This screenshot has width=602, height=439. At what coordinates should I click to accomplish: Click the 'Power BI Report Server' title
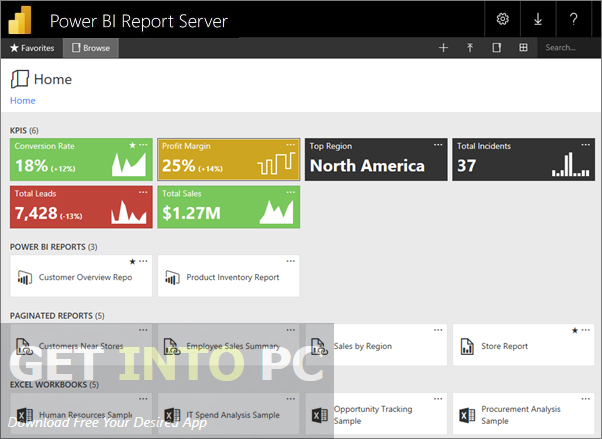pyautogui.click(x=139, y=21)
